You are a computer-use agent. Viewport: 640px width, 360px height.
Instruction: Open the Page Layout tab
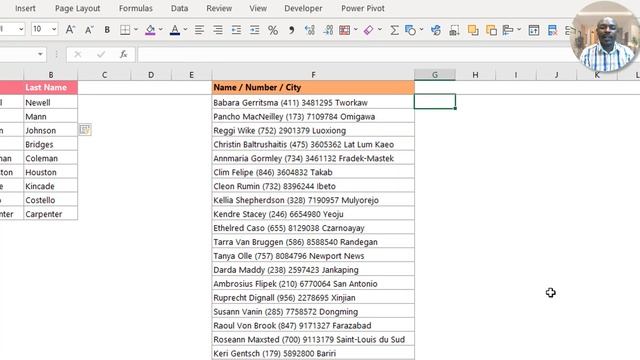[x=78, y=8]
